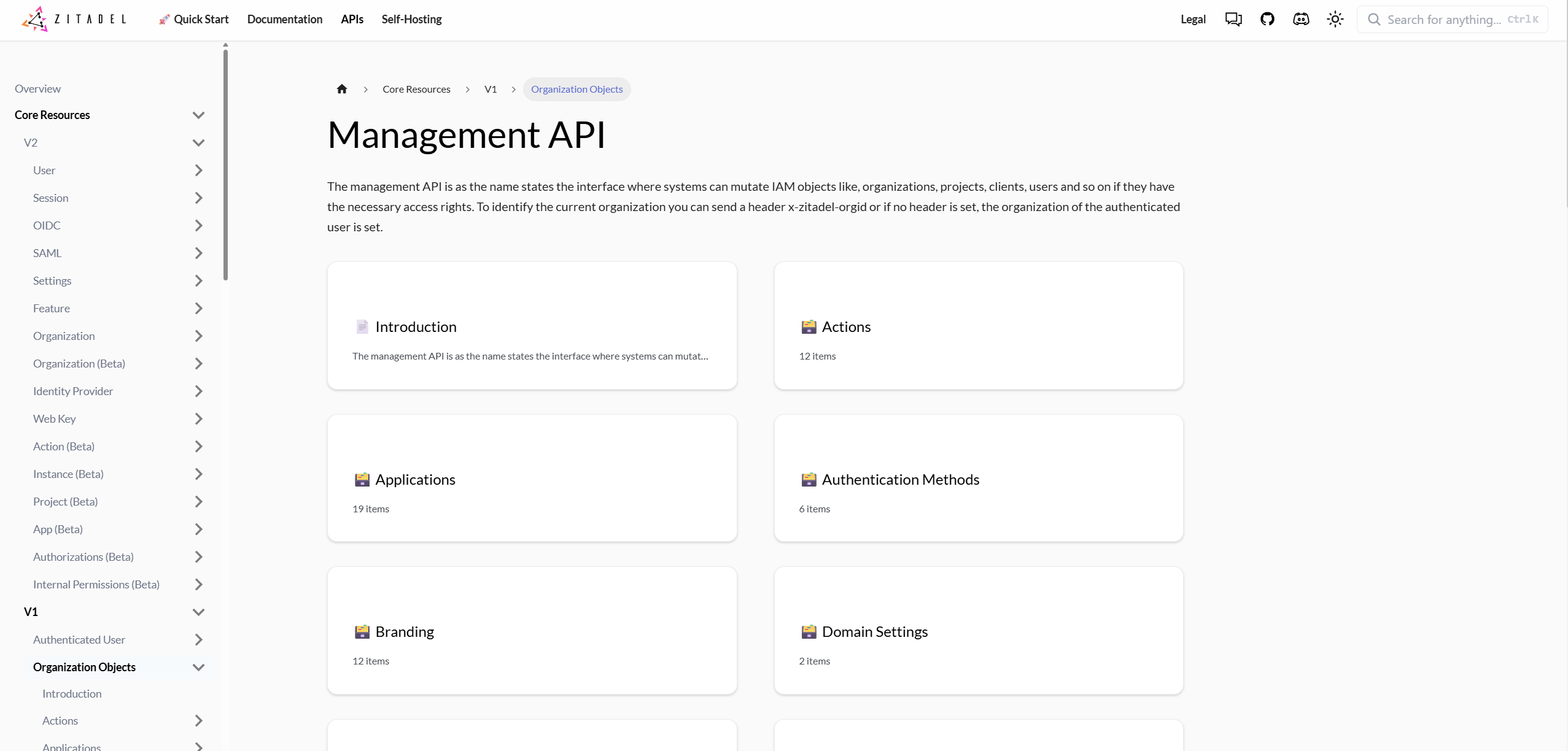Expand the Instance (Beta) chevron
The image size is (1568, 751).
(x=198, y=474)
